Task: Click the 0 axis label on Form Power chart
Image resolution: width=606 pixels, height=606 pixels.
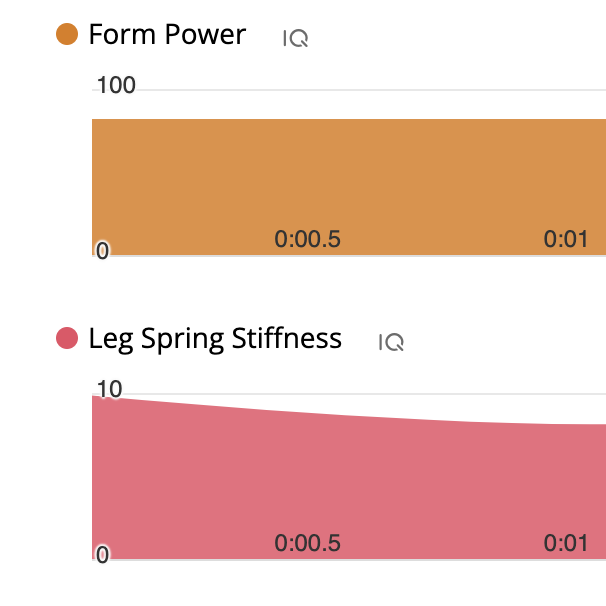Action: 102,251
